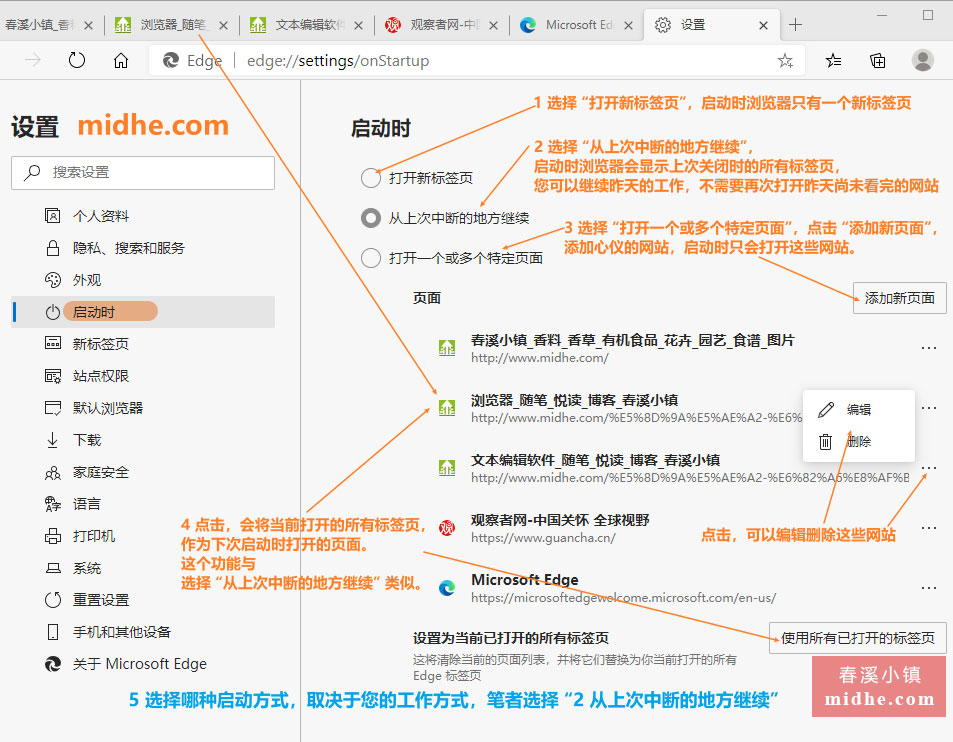Close the 浏览器_随笔 tab
Image resolution: width=953 pixels, height=742 pixels.
(223, 26)
